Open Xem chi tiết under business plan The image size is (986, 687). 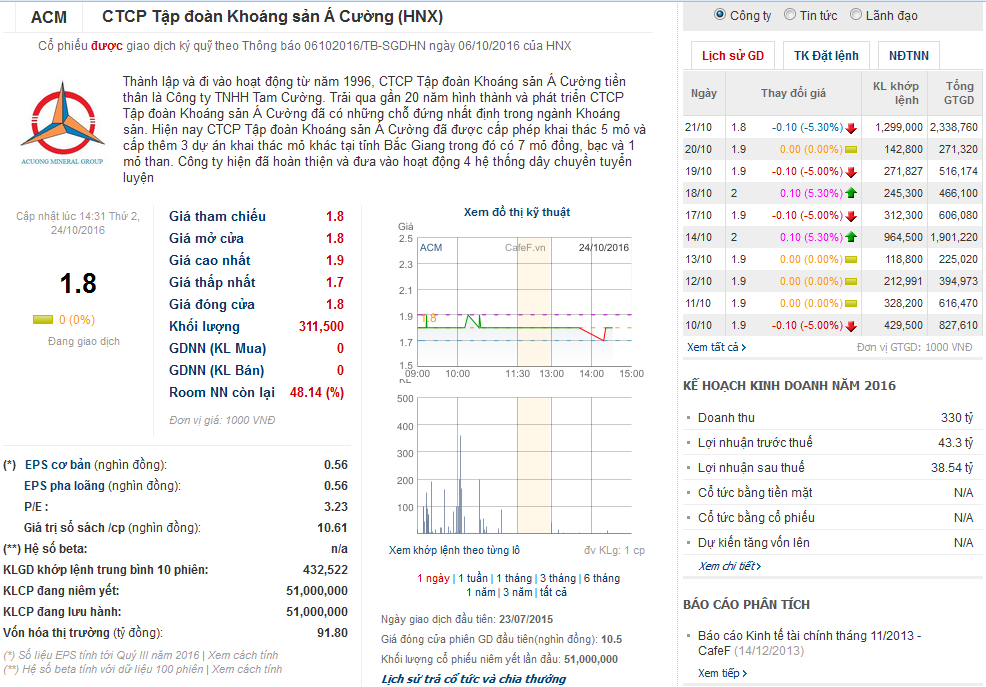729,566
